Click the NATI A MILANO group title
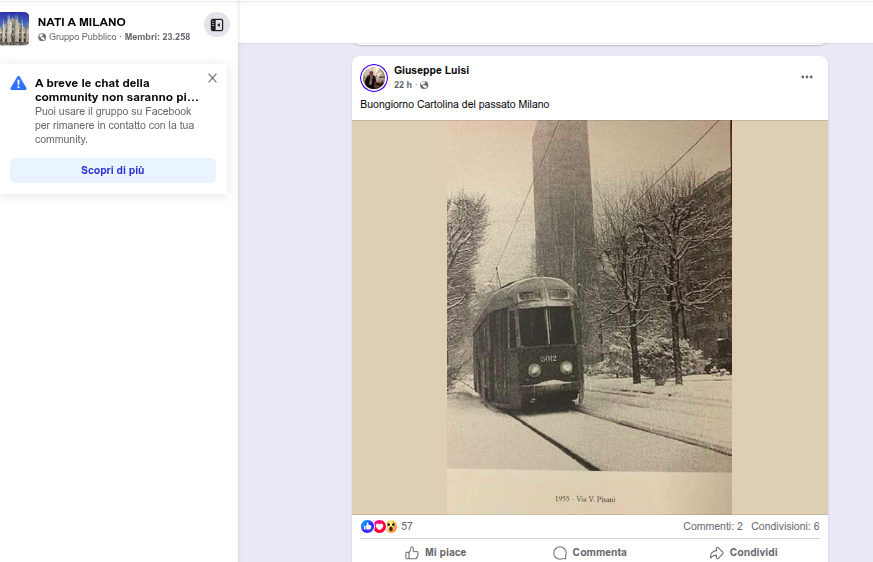Image resolution: width=873 pixels, height=562 pixels. tap(82, 22)
